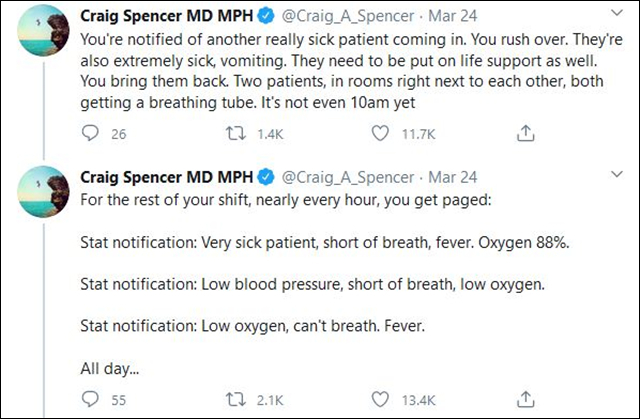Like the tweet with 13.4K likes
The image size is (640, 419).
(x=380, y=401)
